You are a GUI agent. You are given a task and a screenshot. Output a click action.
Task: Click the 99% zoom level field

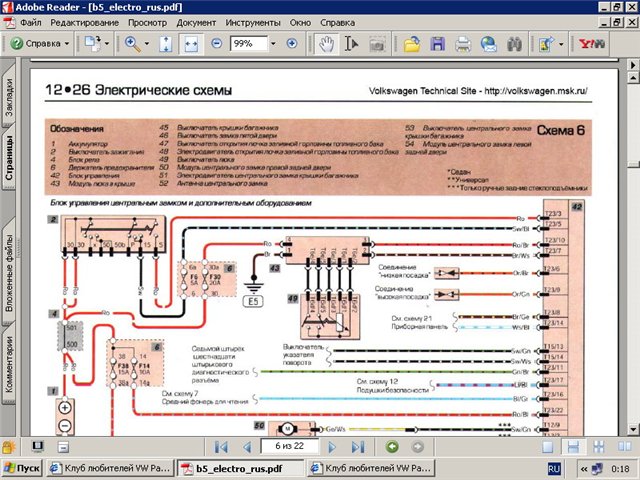[249, 44]
